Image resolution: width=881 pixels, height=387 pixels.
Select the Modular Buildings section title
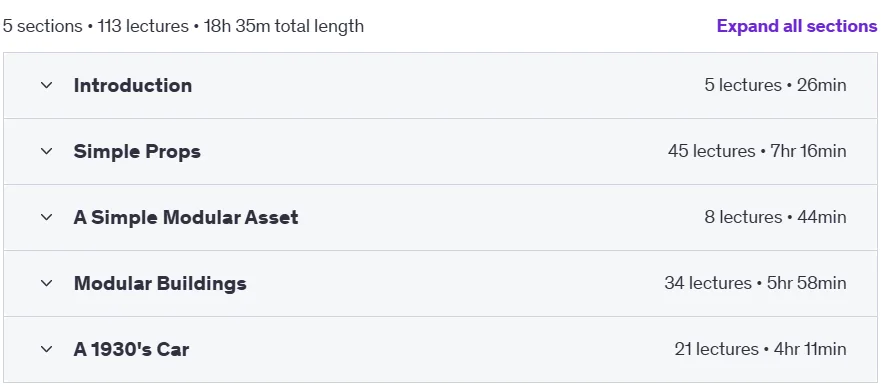tap(160, 284)
